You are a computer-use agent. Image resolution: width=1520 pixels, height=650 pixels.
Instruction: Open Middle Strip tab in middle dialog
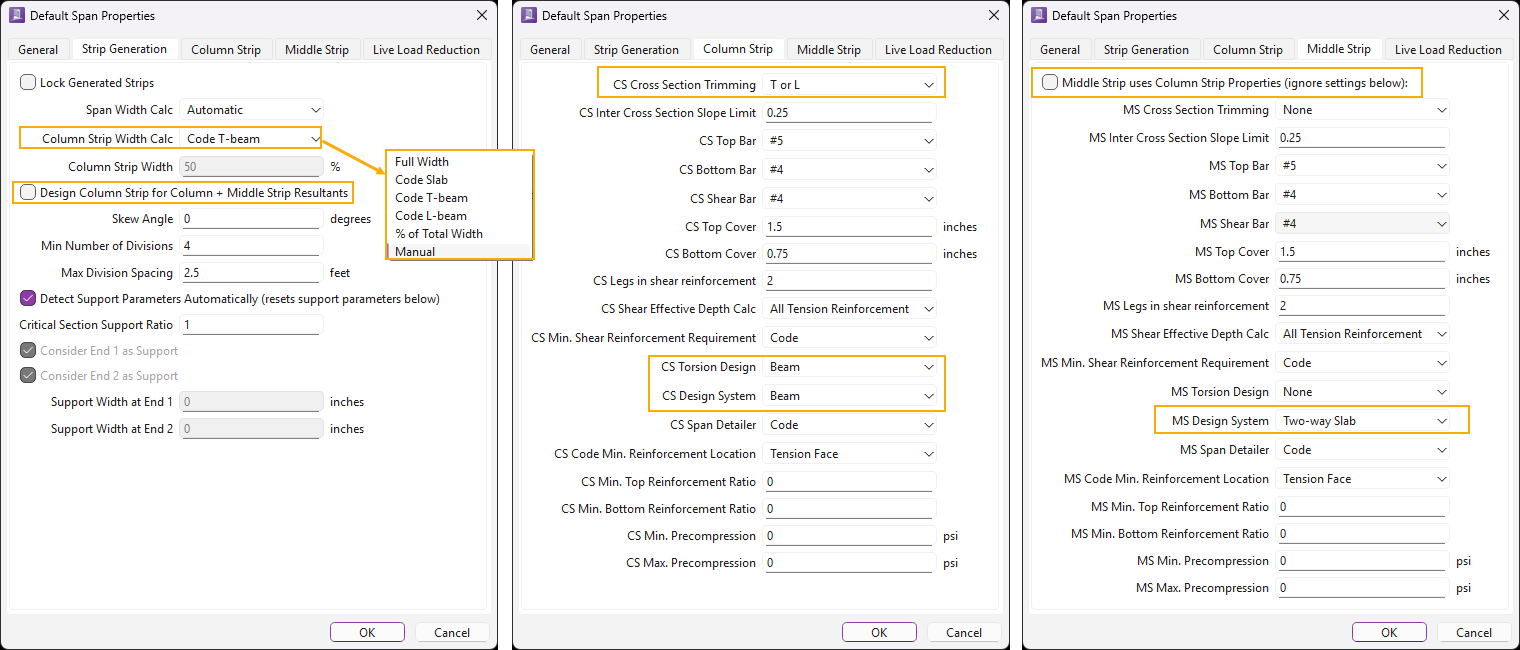pyautogui.click(x=829, y=50)
